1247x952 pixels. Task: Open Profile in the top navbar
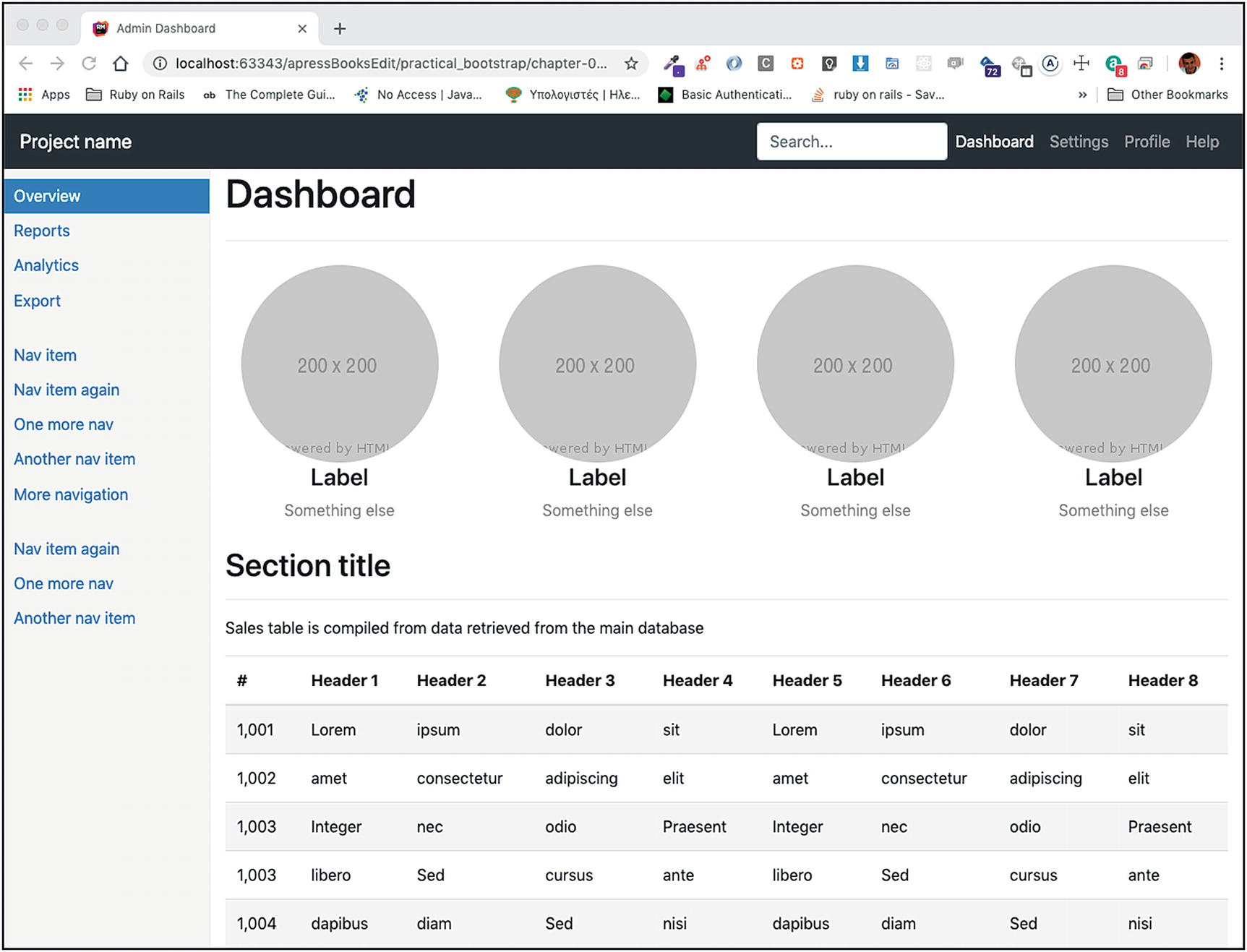point(1147,142)
